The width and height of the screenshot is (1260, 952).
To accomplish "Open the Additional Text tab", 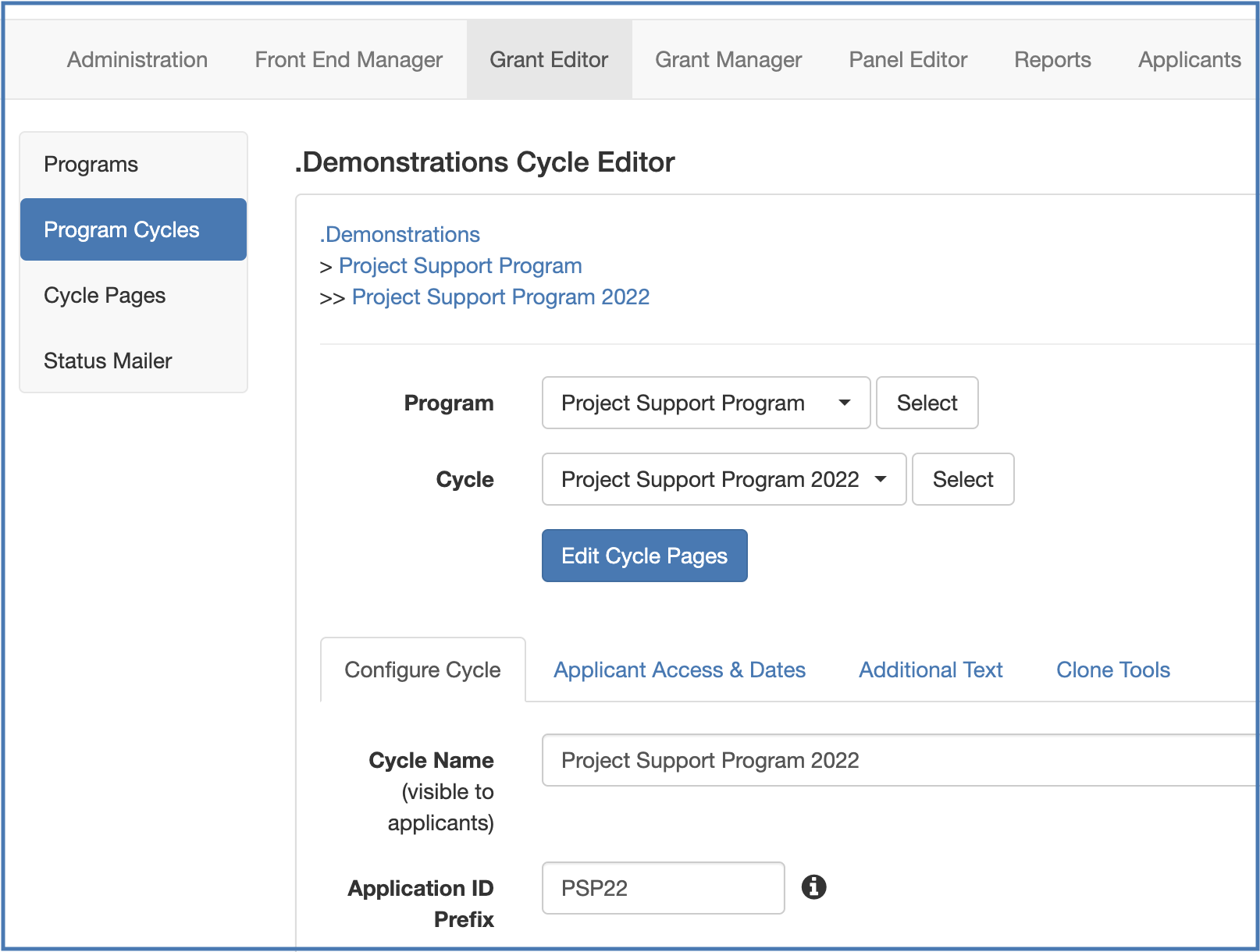I will [931, 670].
